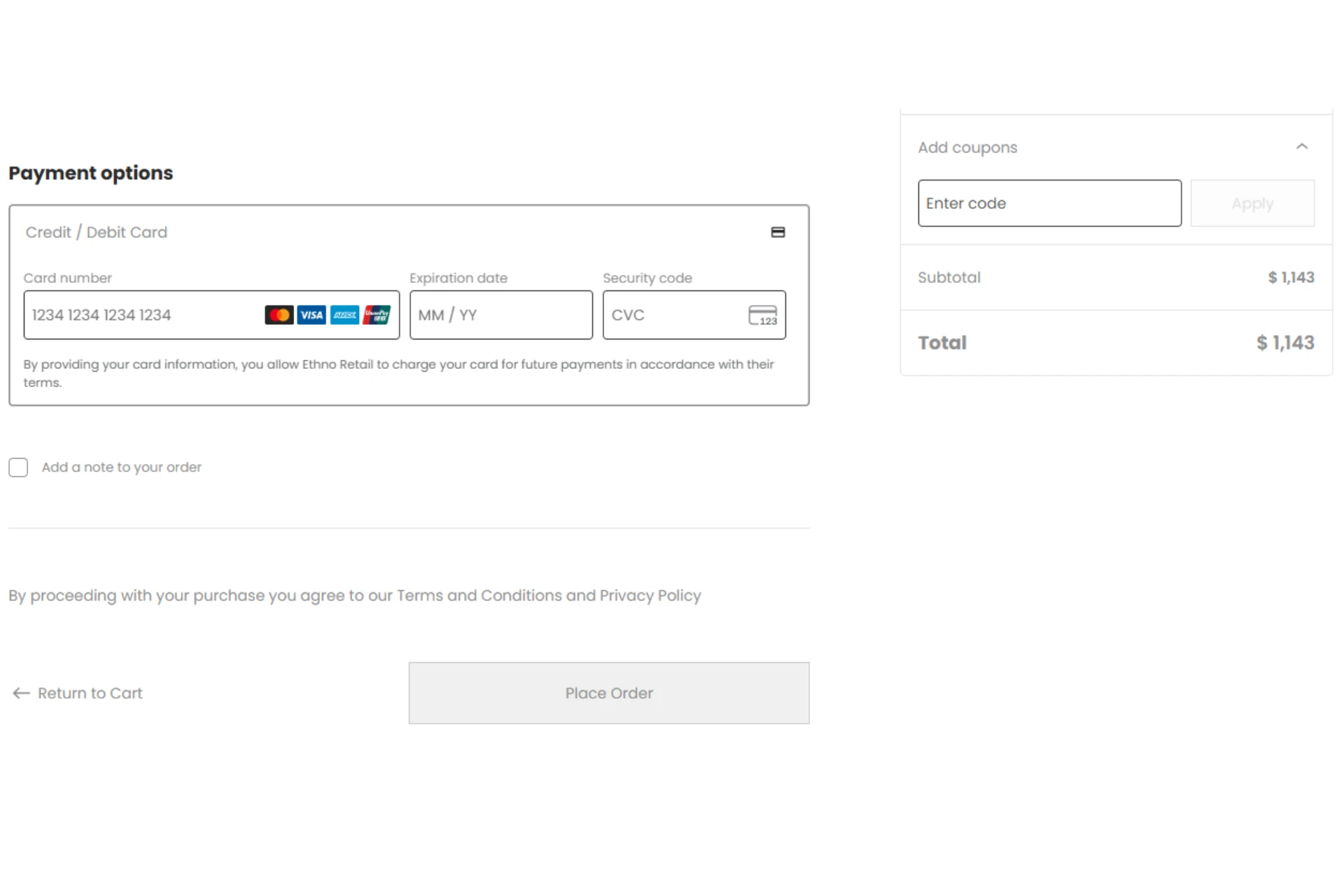Click into the CVC security code field
Image resolution: width=1344 pixels, height=896 pixels.
pyautogui.click(x=672, y=315)
